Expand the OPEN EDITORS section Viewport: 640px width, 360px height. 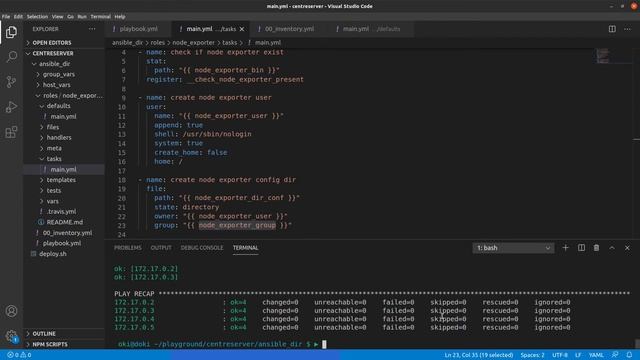52,42
